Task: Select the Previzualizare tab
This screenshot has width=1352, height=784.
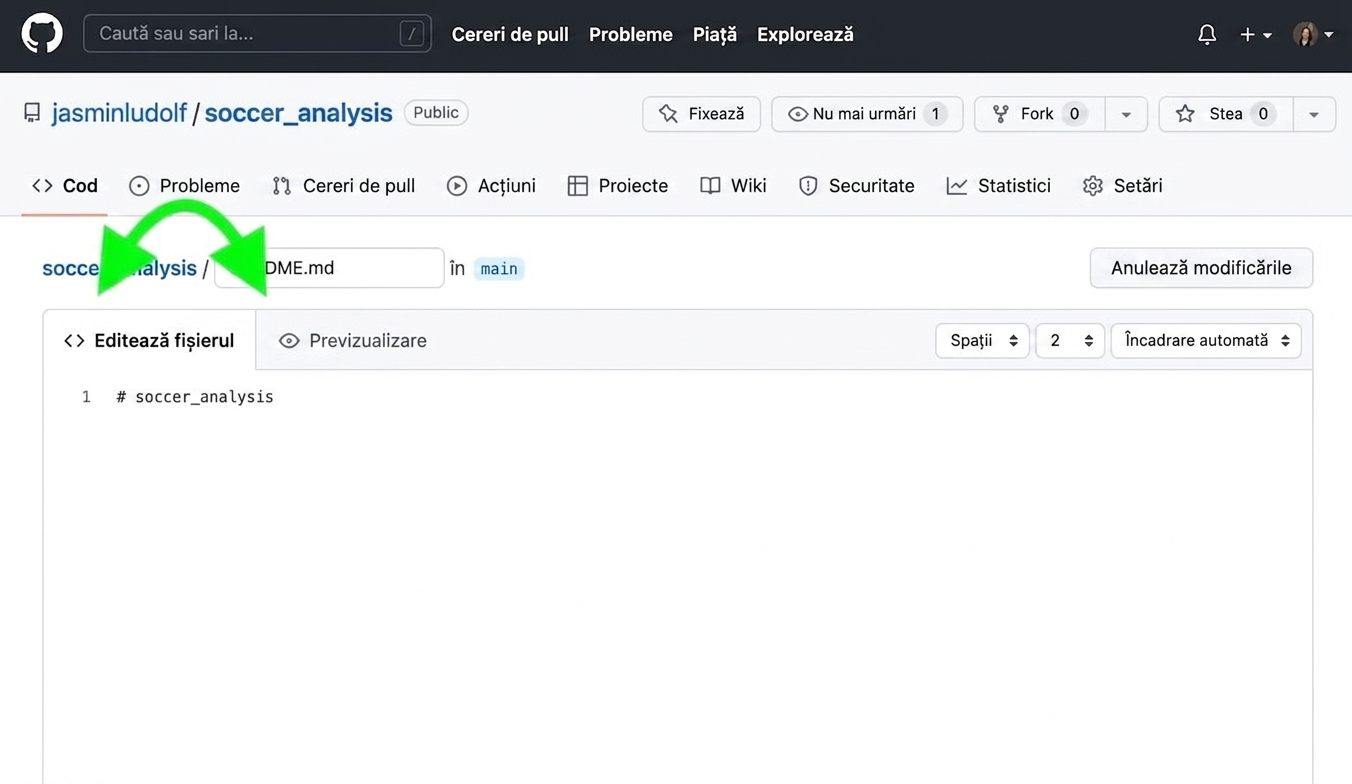Action: [x=353, y=341]
